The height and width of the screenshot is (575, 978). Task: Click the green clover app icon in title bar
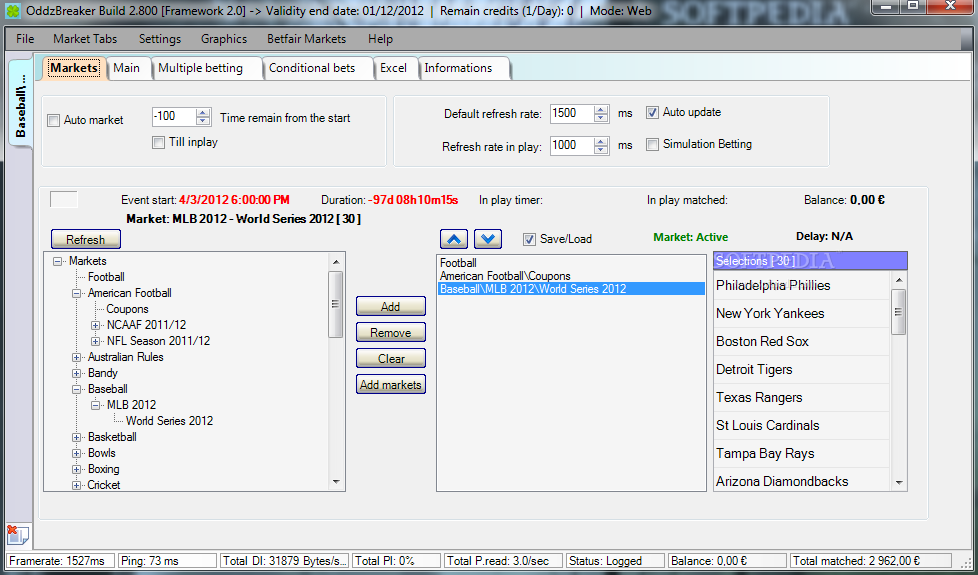pos(13,11)
